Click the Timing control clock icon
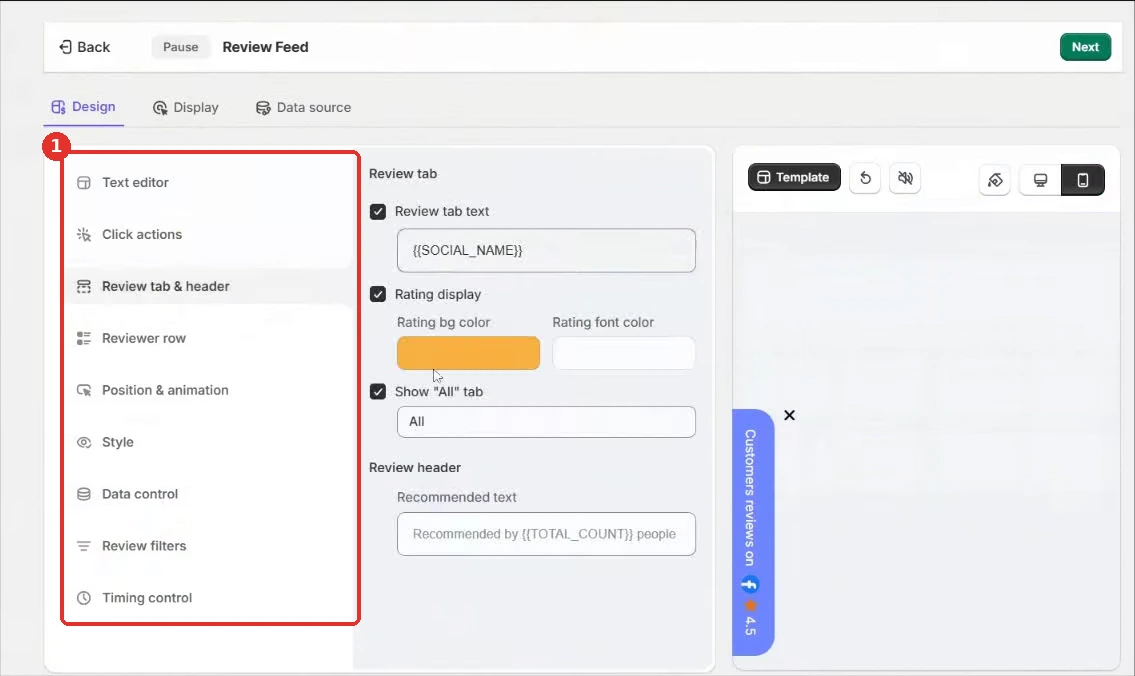This screenshot has height=676, width=1135. pyautogui.click(x=84, y=598)
